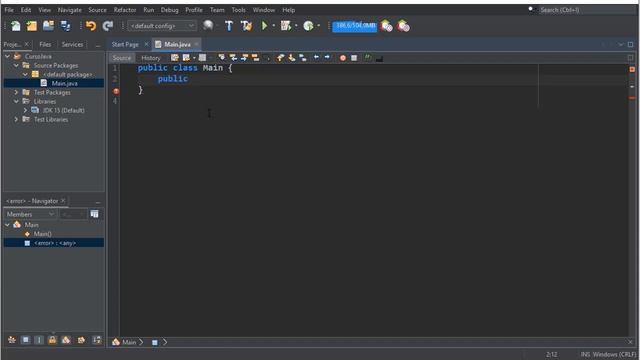Click the grey Redo arrow

coord(108,26)
